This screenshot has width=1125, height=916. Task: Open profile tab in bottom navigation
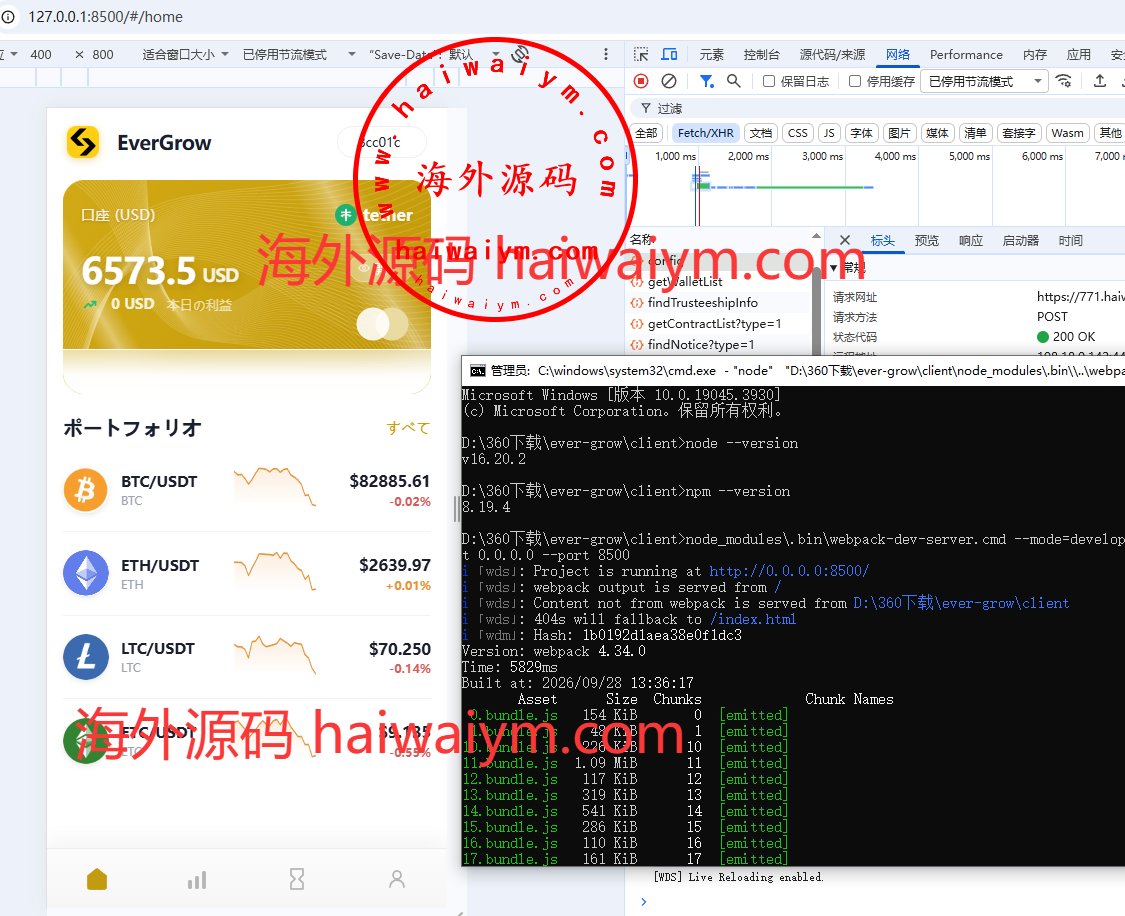(x=397, y=879)
